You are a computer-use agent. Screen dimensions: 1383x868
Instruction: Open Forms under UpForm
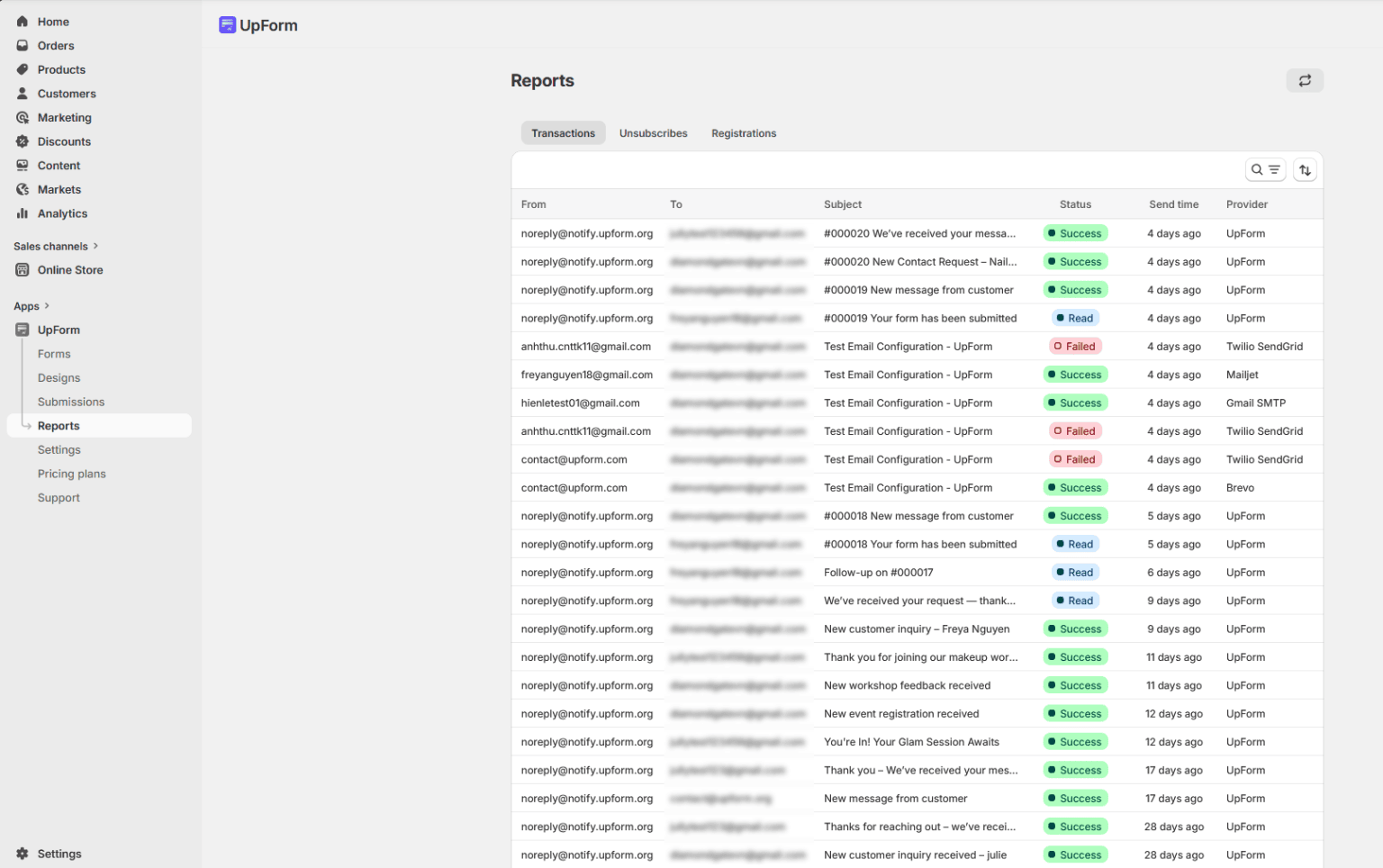click(54, 354)
